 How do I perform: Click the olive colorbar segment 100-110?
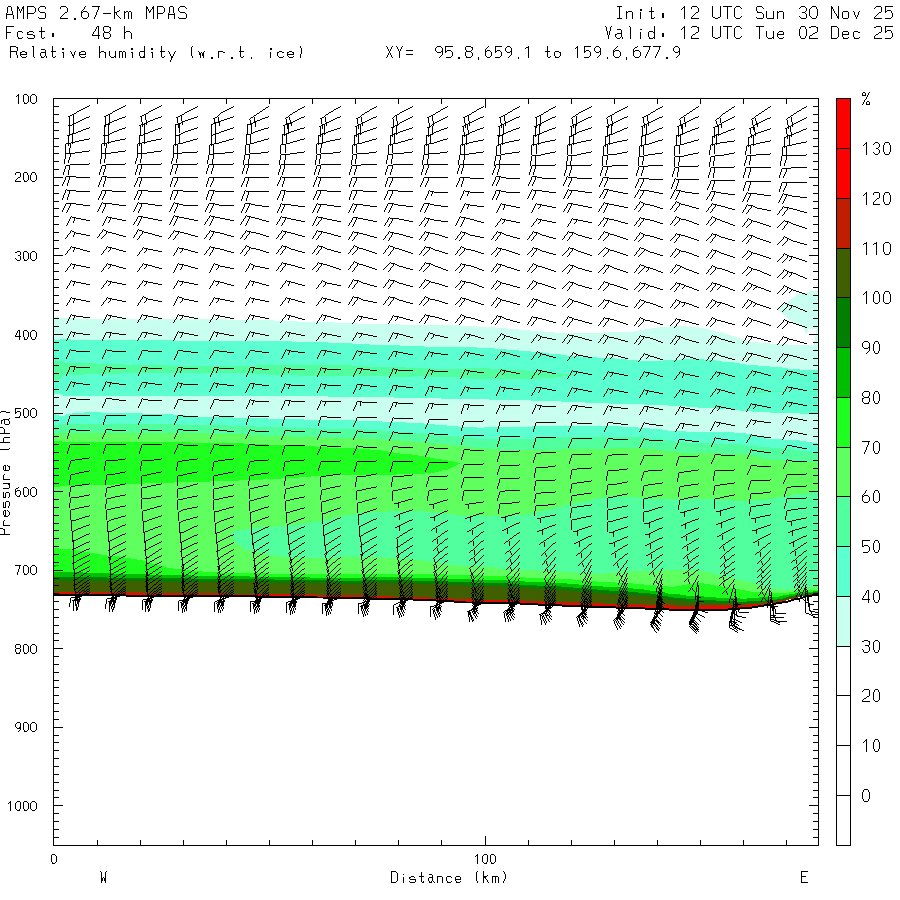[x=843, y=273]
